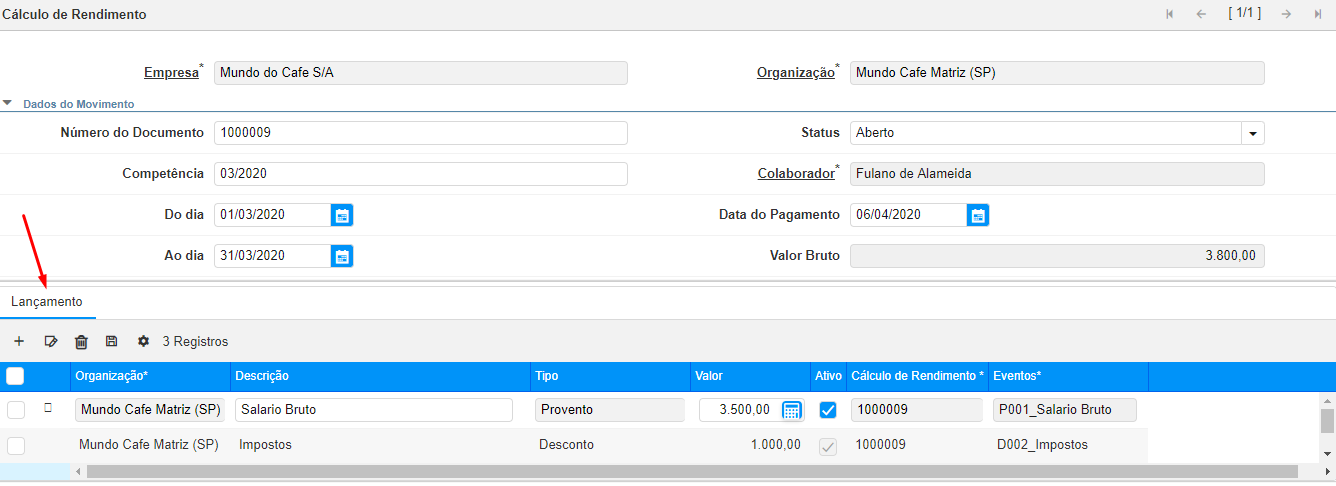
Task: Open the Status dropdown
Action: (1253, 133)
